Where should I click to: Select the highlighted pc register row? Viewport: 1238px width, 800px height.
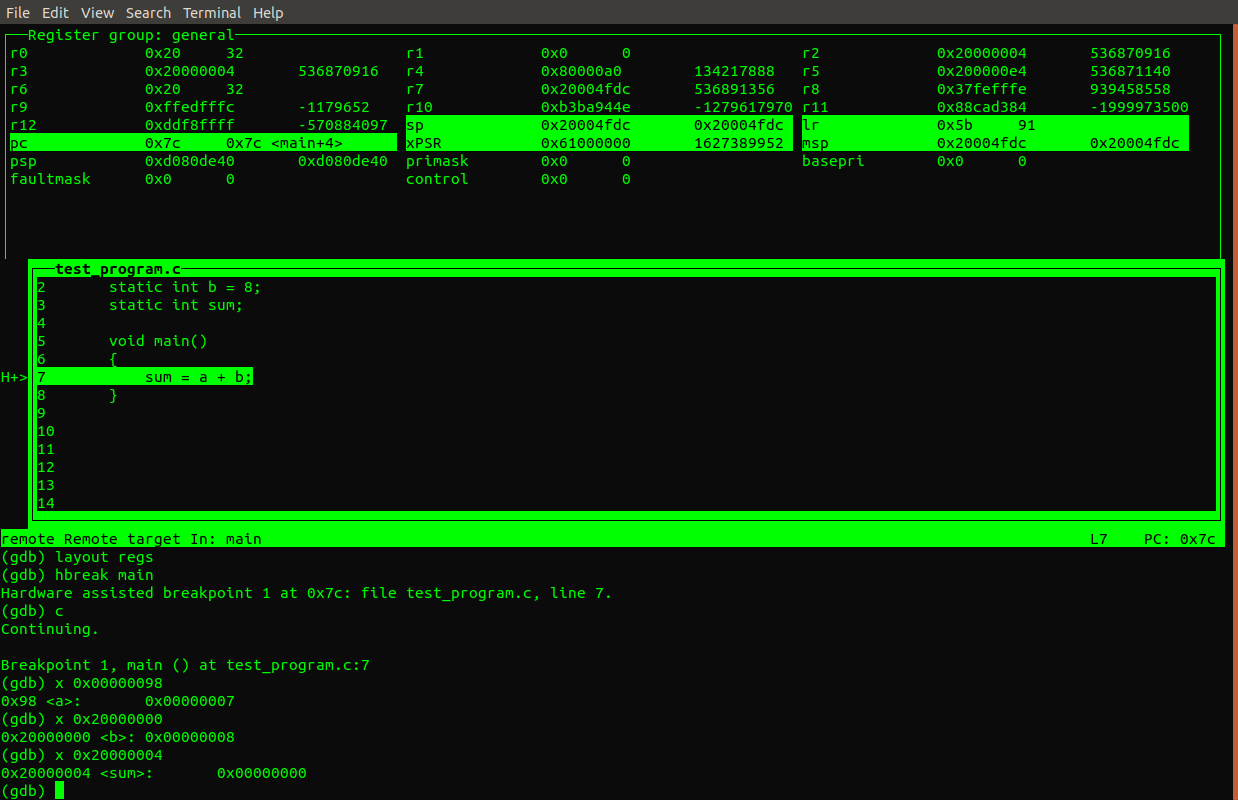200,143
